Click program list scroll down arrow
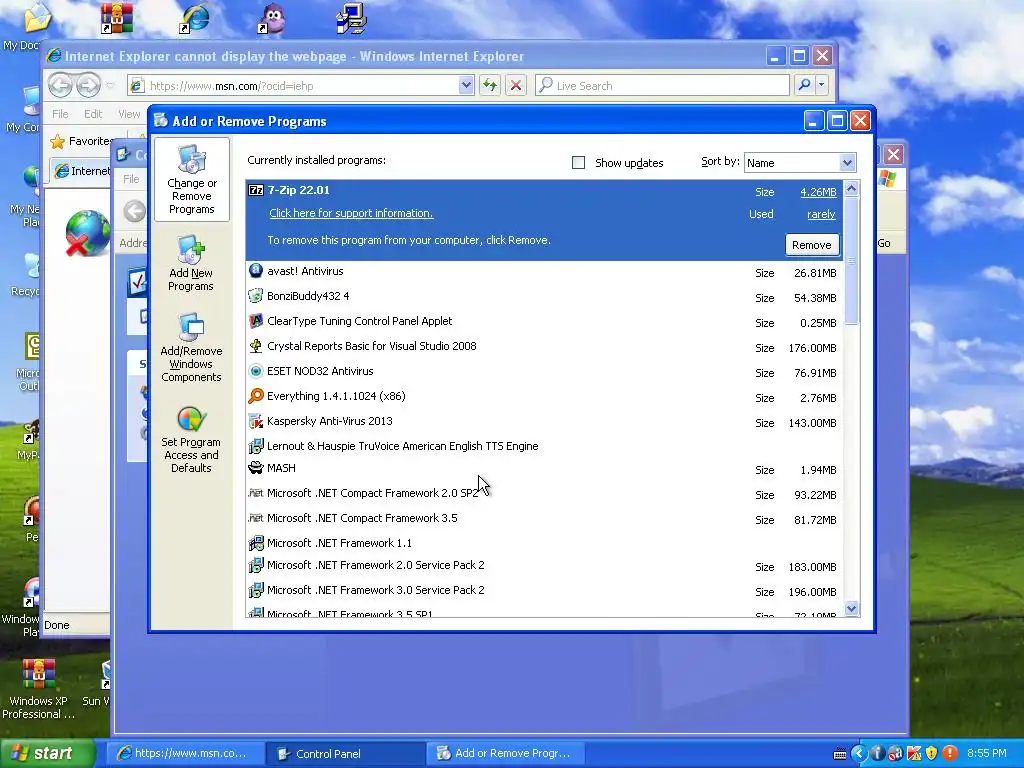Image resolution: width=1024 pixels, height=768 pixels. click(852, 609)
